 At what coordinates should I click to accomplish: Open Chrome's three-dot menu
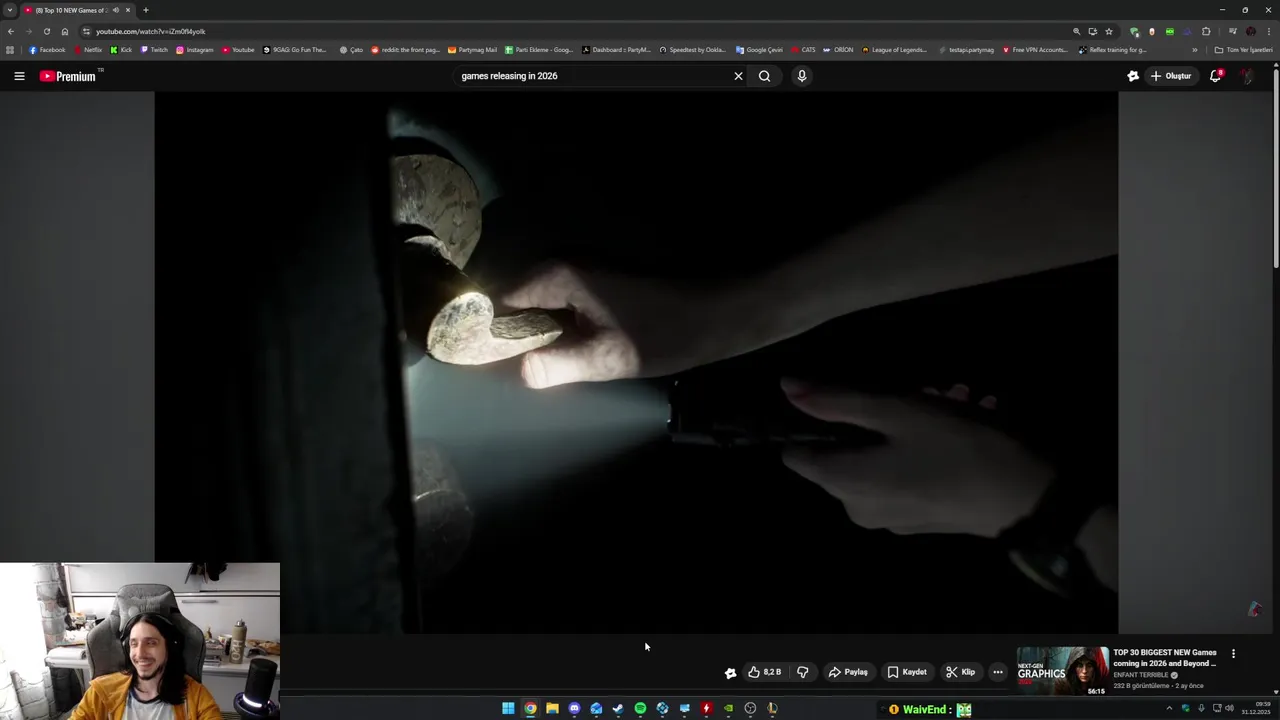(x=1269, y=31)
